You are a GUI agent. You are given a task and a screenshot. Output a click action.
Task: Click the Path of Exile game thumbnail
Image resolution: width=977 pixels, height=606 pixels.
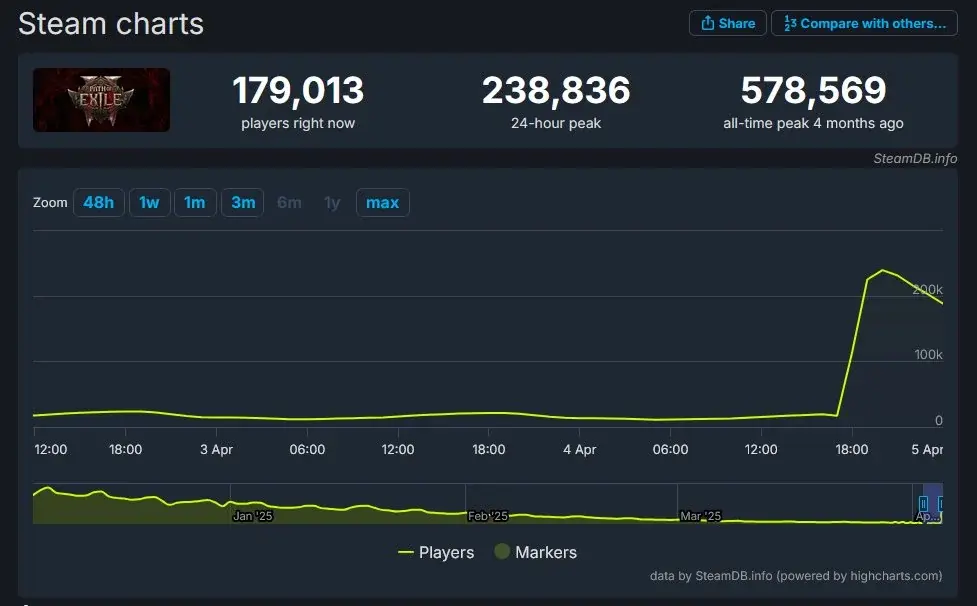pyautogui.click(x=102, y=100)
